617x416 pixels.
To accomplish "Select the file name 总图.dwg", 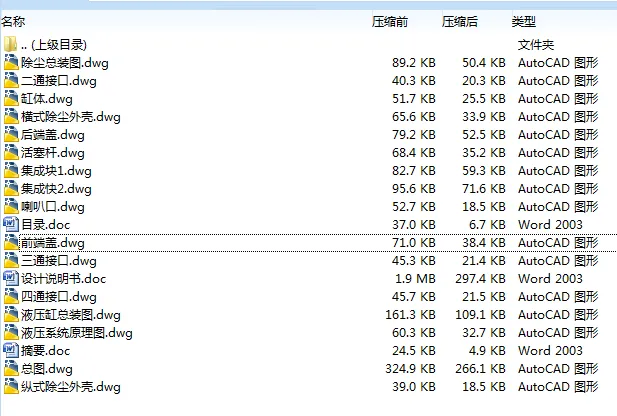I will pyautogui.click(x=47, y=368).
